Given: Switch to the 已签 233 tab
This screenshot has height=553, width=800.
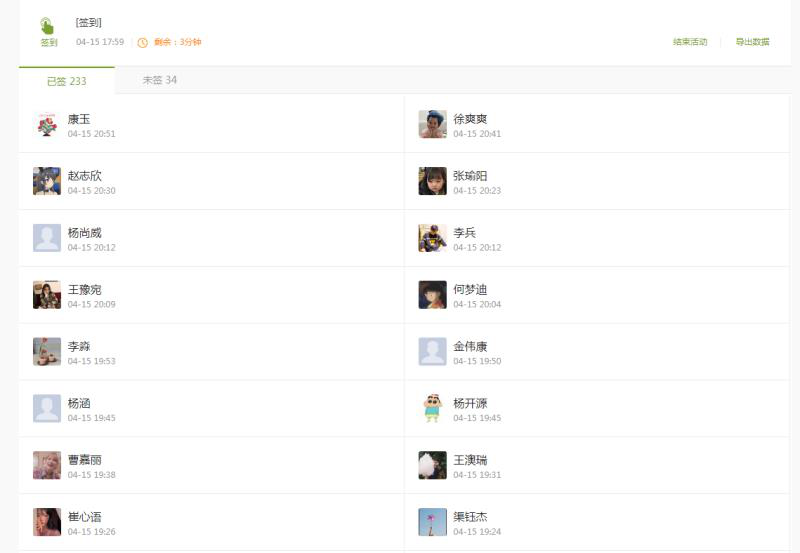Looking at the screenshot, I should 67,81.
